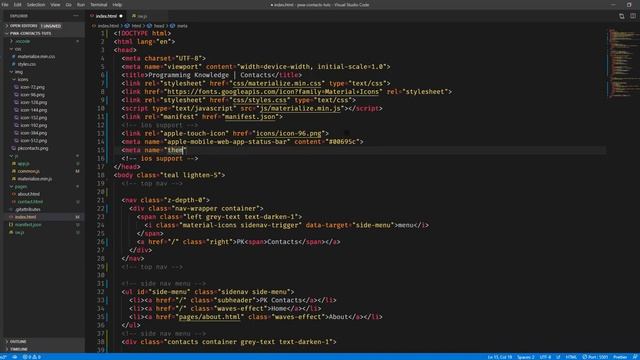This screenshot has width=640, height=360.
Task: Click the unsaved dot on index.html tab
Action: tap(121, 16)
